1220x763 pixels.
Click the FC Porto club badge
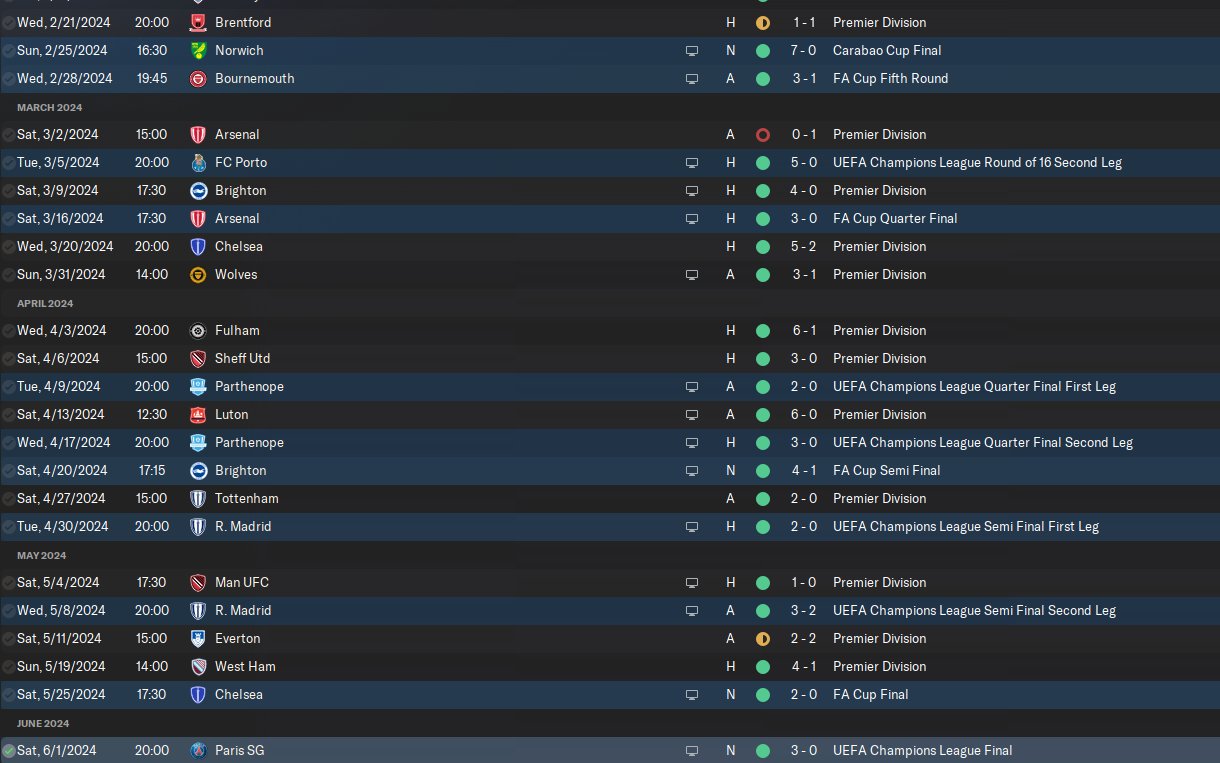coord(198,162)
